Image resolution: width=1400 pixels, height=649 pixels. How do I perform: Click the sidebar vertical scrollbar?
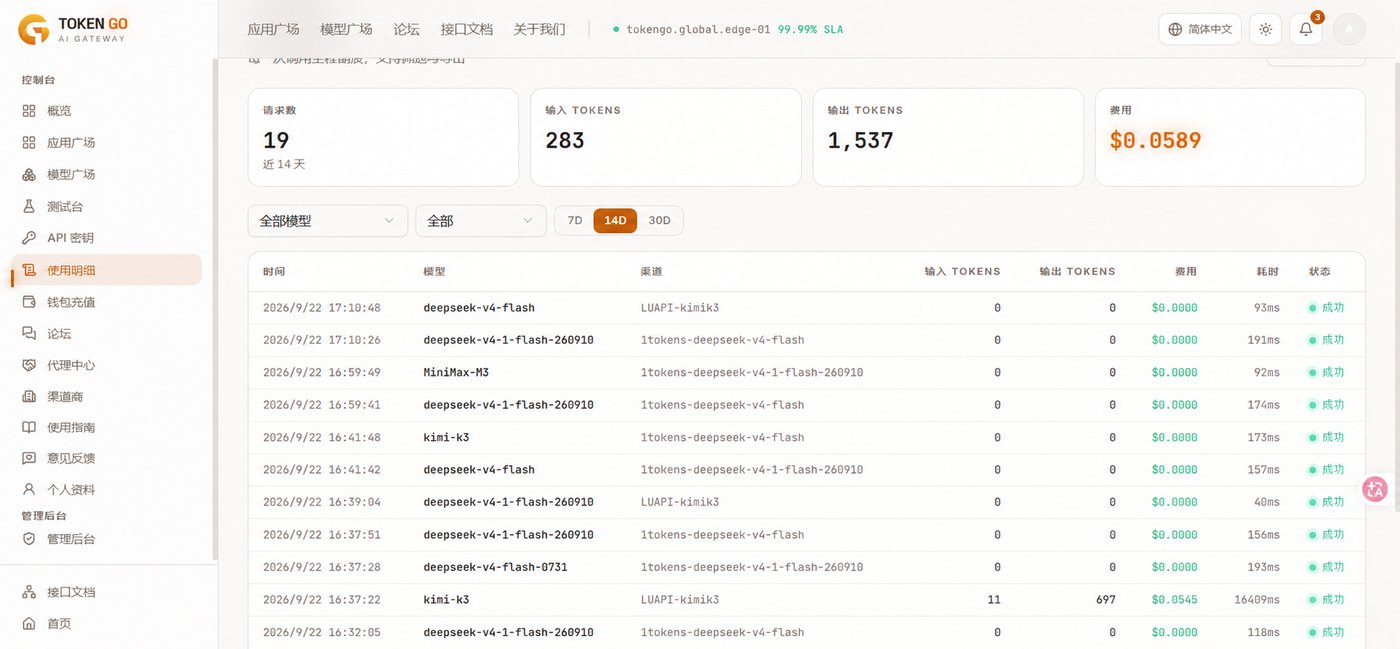pos(215,310)
